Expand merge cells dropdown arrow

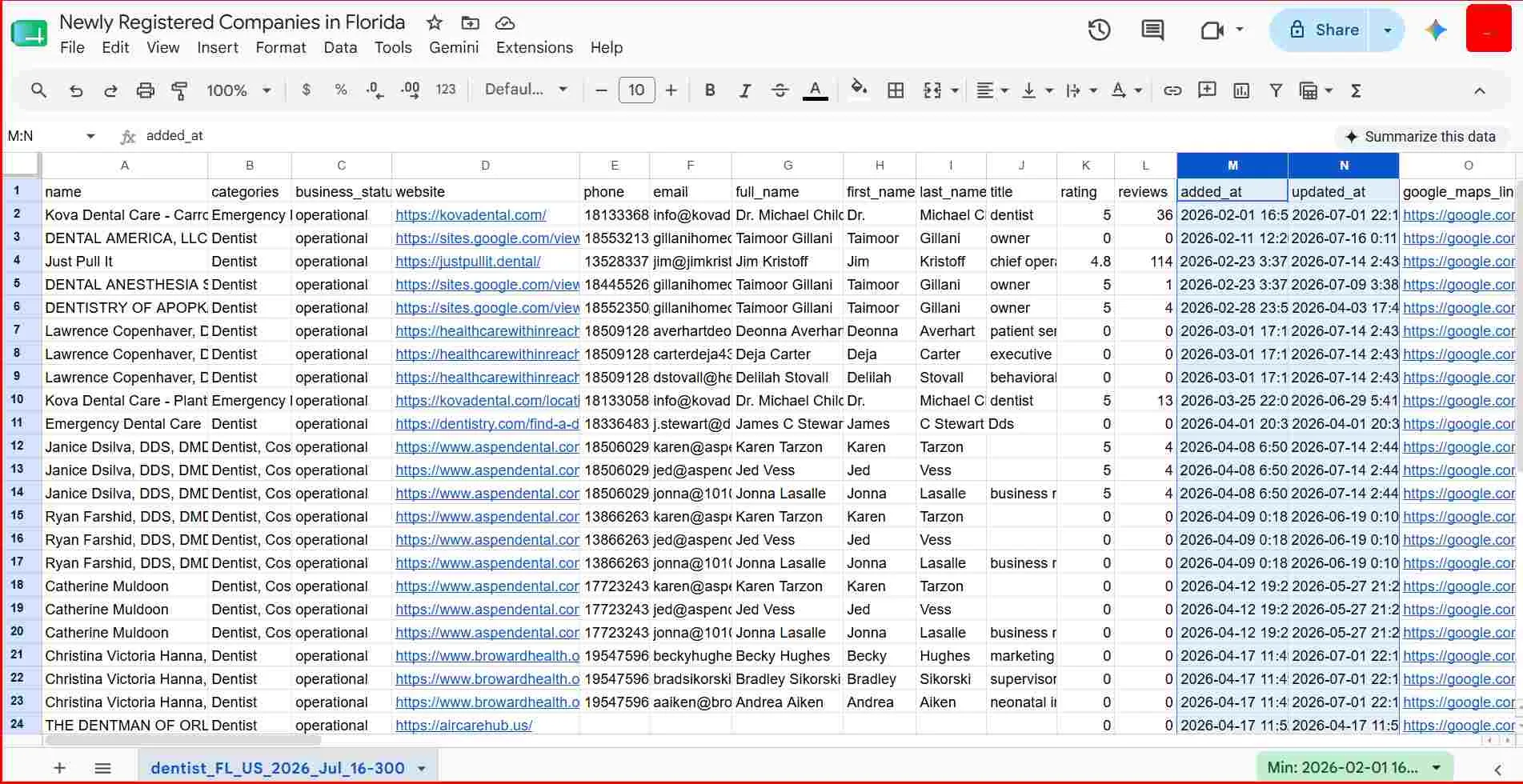coord(955,91)
